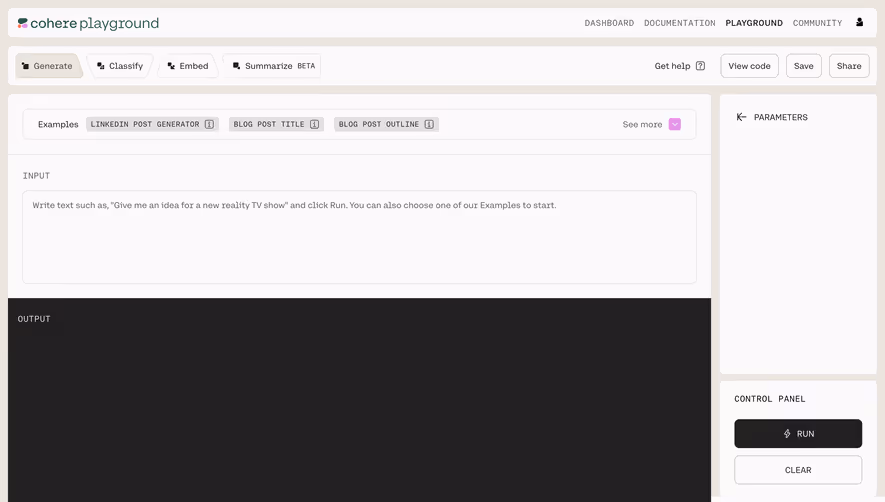Click the Cohere logo icon

pos(23,23)
